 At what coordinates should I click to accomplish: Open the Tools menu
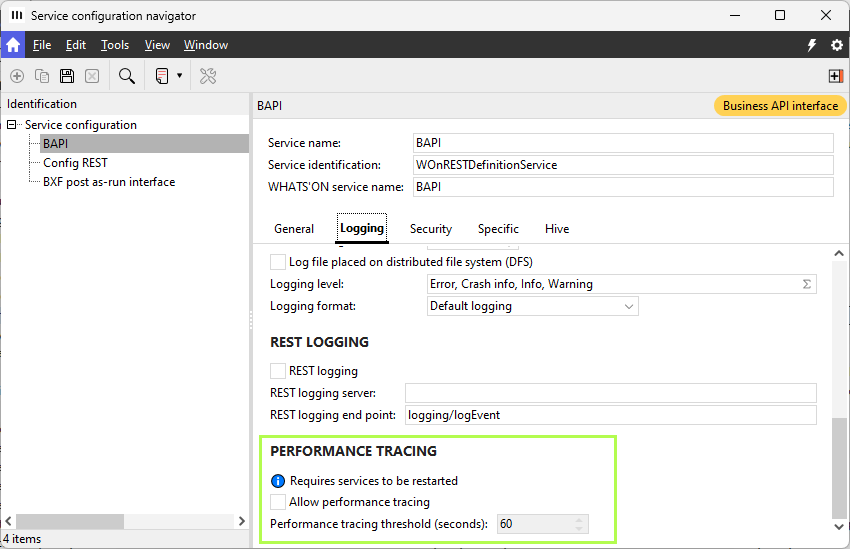pyautogui.click(x=115, y=45)
